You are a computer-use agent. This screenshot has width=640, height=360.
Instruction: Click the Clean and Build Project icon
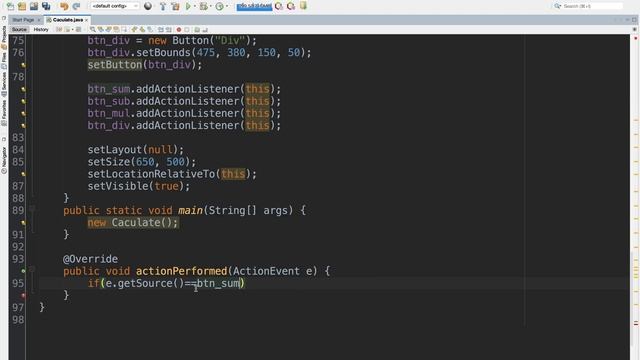175,6
